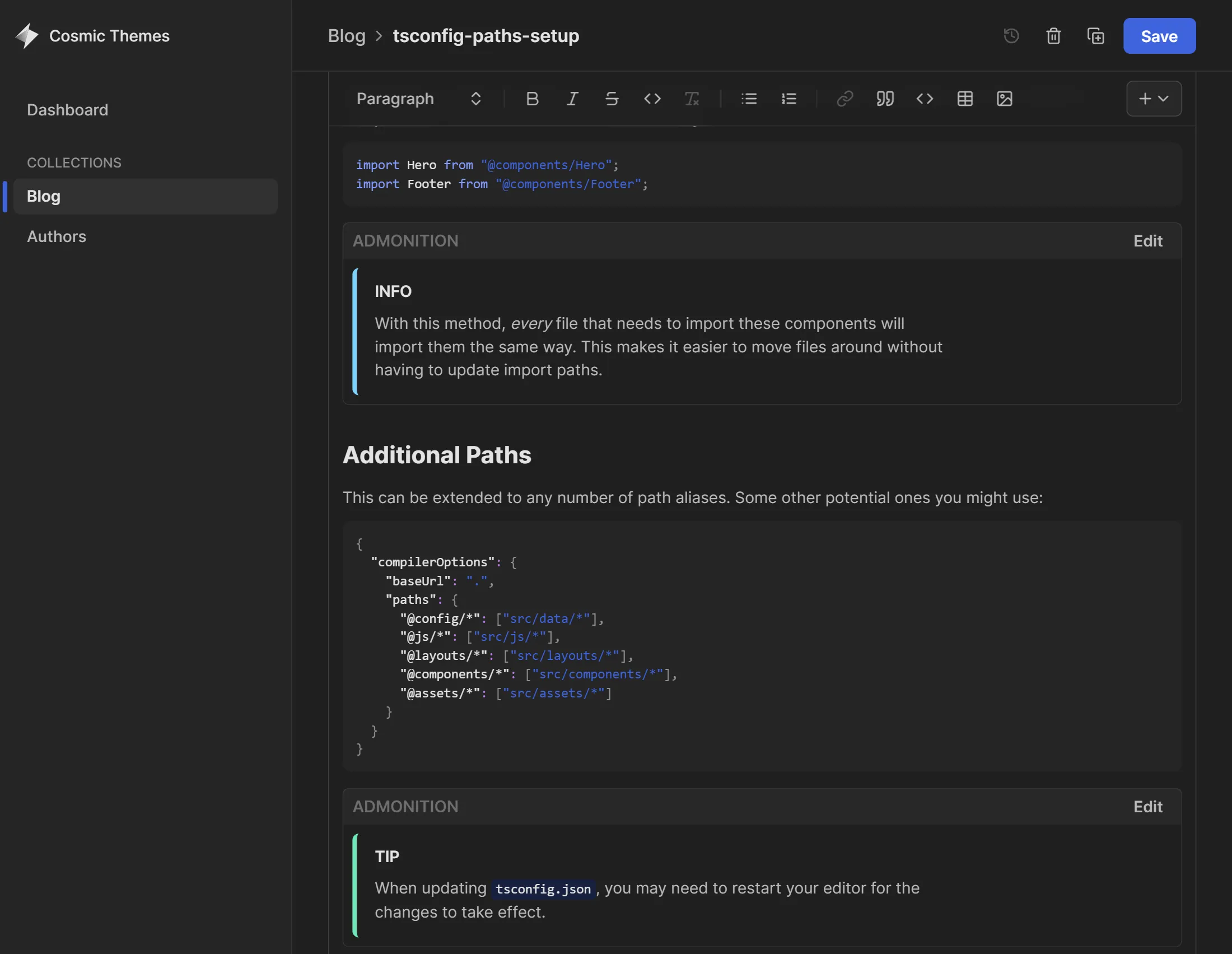Click the tsconfig-paths-setup title
Image resolution: width=1232 pixels, height=954 pixels.
[x=486, y=36]
